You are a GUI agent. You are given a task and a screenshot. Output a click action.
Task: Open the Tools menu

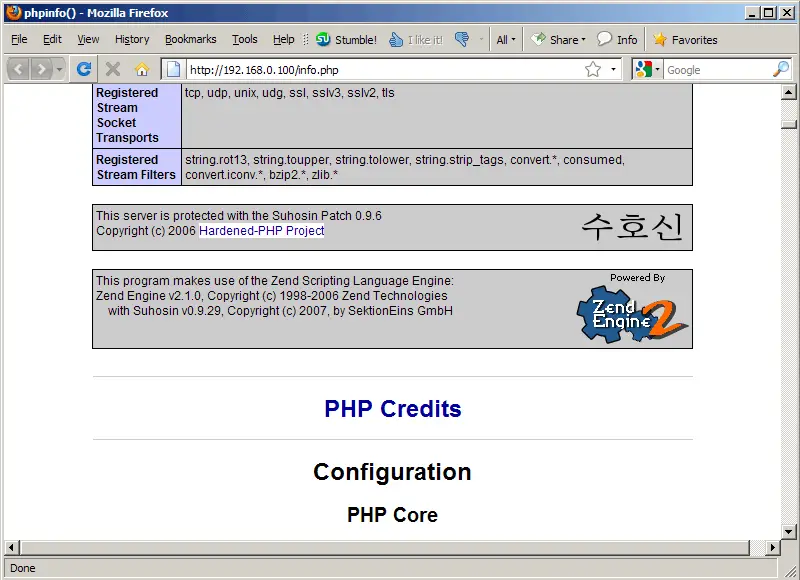(x=244, y=39)
